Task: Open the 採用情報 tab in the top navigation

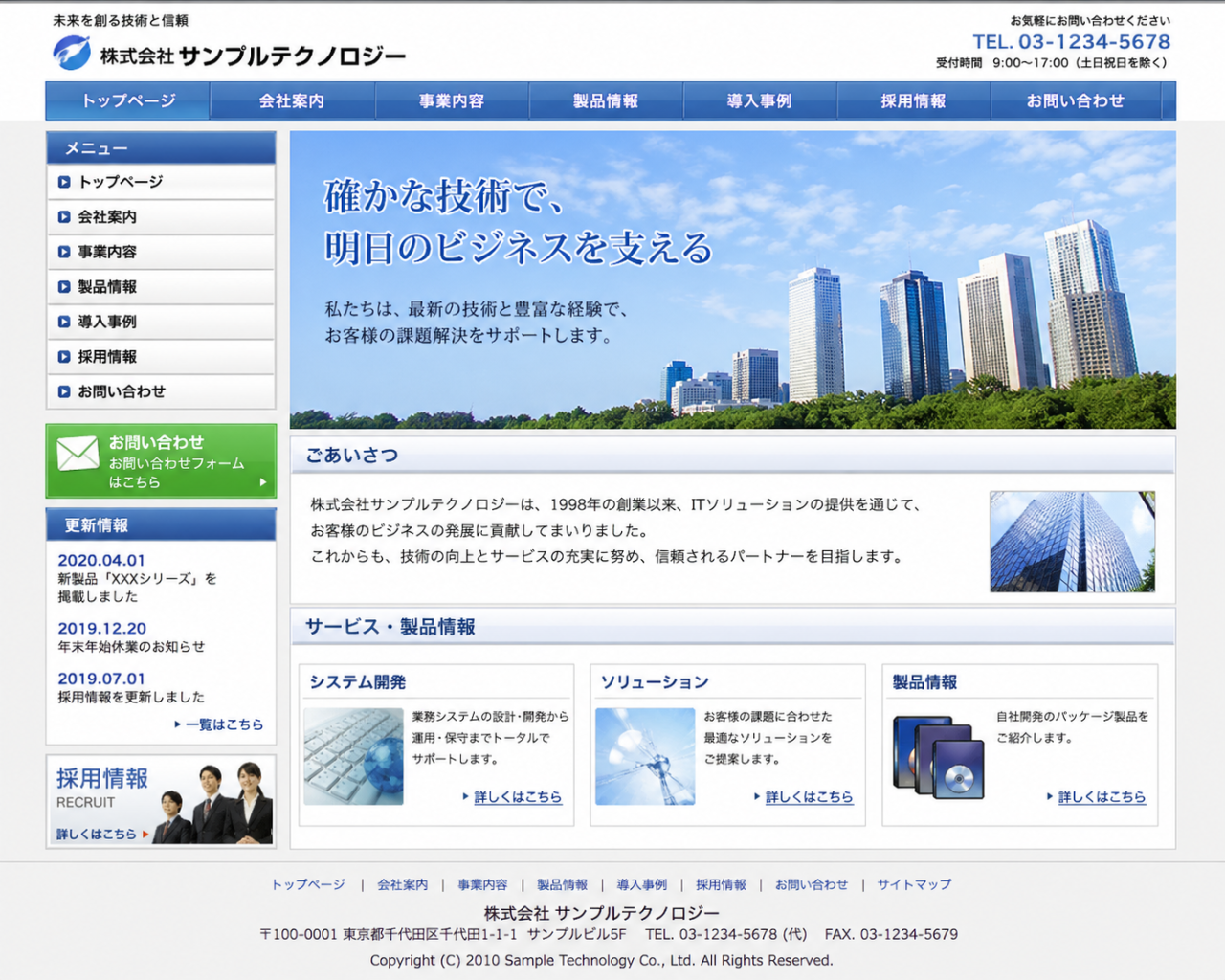Action: (915, 100)
